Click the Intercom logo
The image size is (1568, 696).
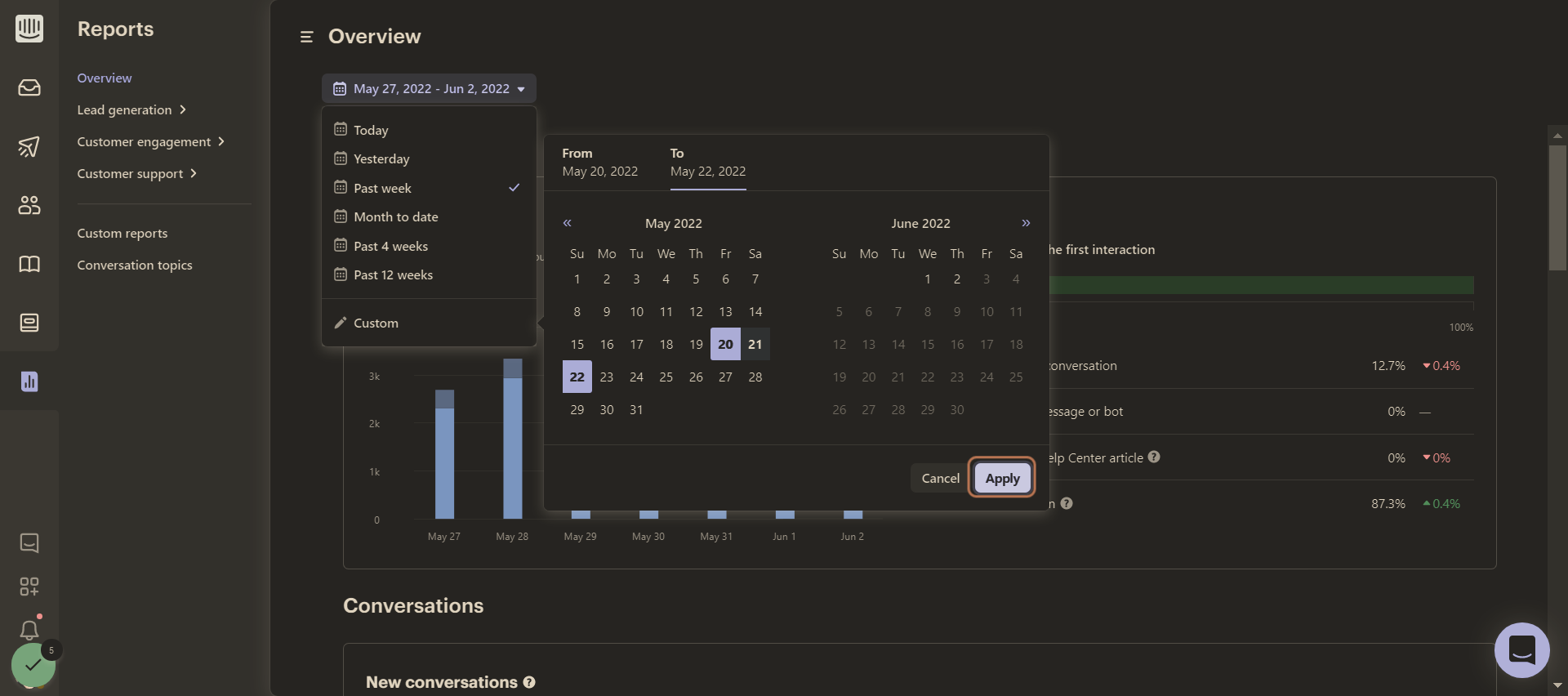point(29,29)
